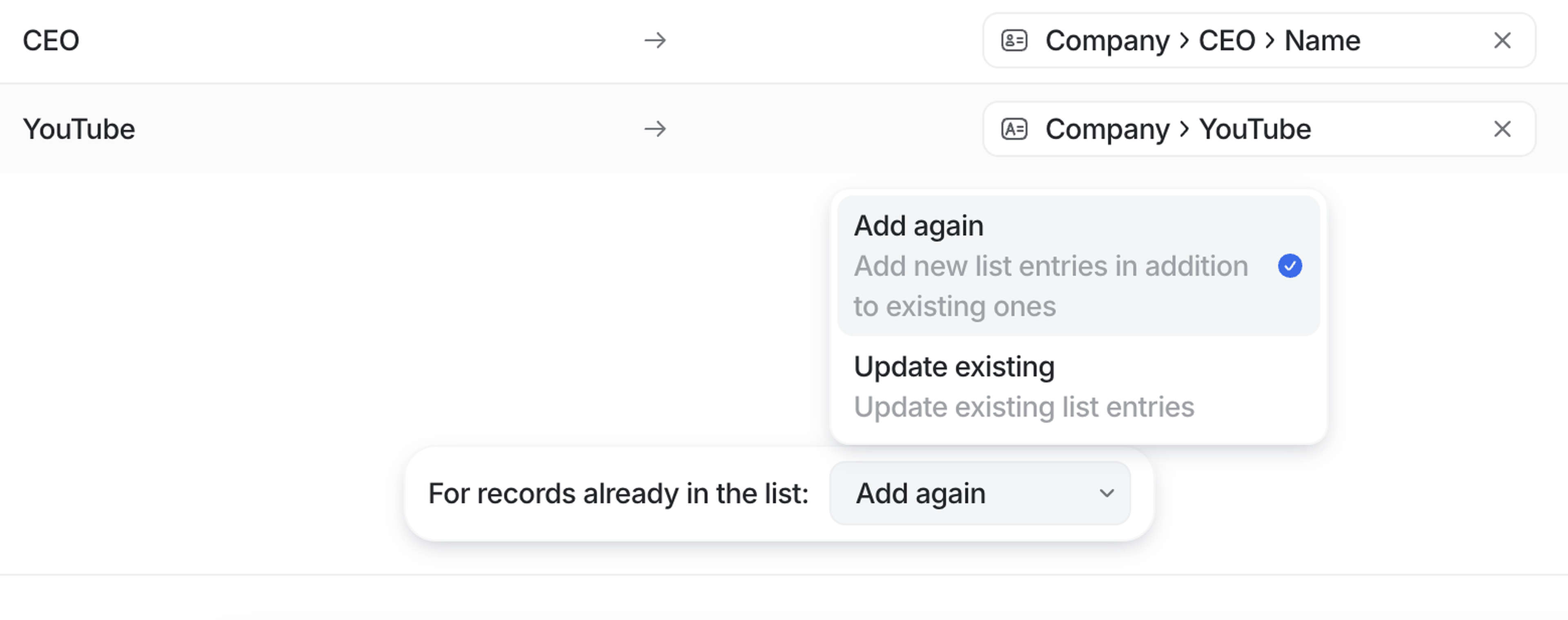
Task: Click the arrow icon in the YouTube row
Action: coord(655,129)
